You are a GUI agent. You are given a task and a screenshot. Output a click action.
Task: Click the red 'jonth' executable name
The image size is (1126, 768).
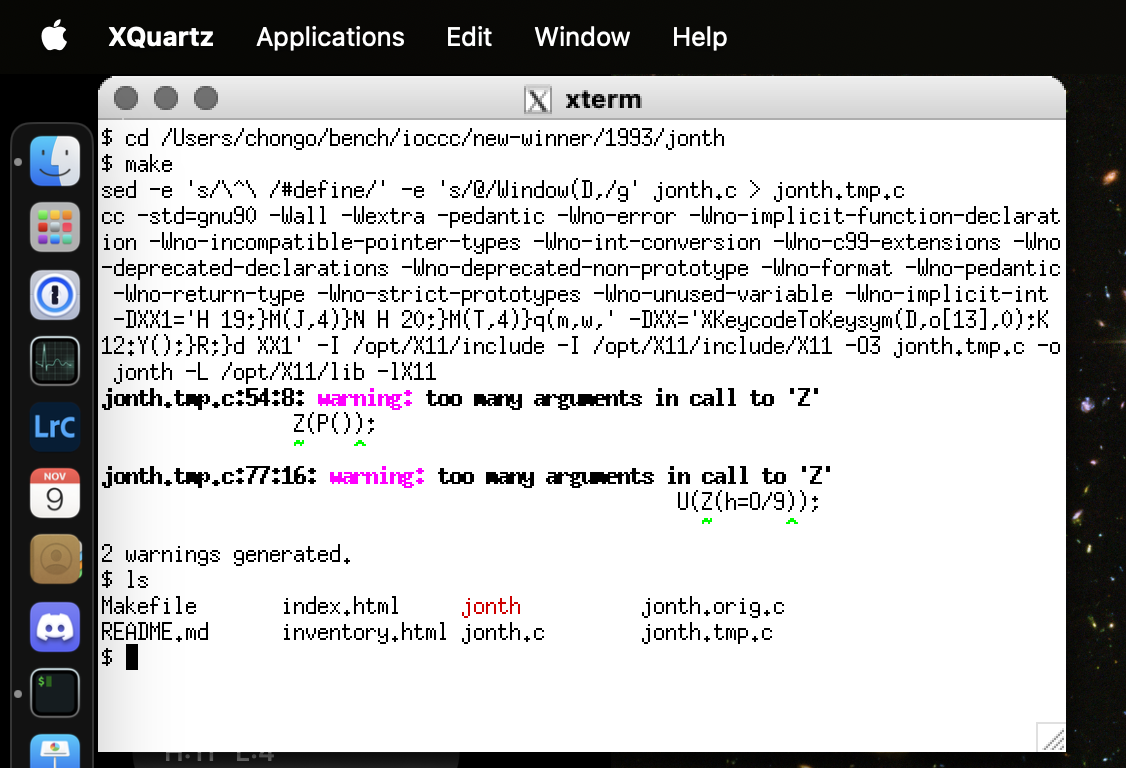pyautogui.click(x=491, y=606)
